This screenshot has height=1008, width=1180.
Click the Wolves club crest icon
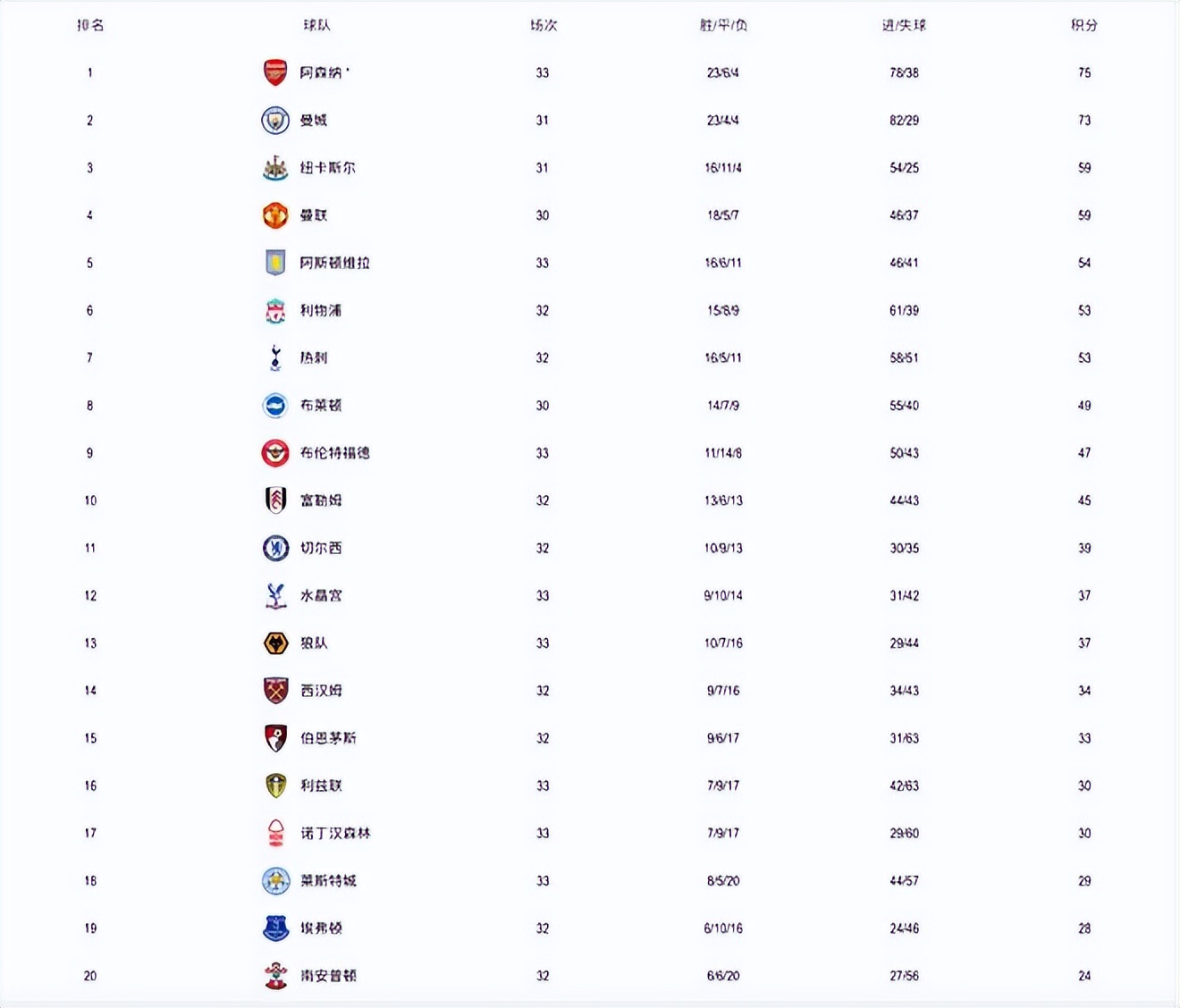click(x=275, y=643)
